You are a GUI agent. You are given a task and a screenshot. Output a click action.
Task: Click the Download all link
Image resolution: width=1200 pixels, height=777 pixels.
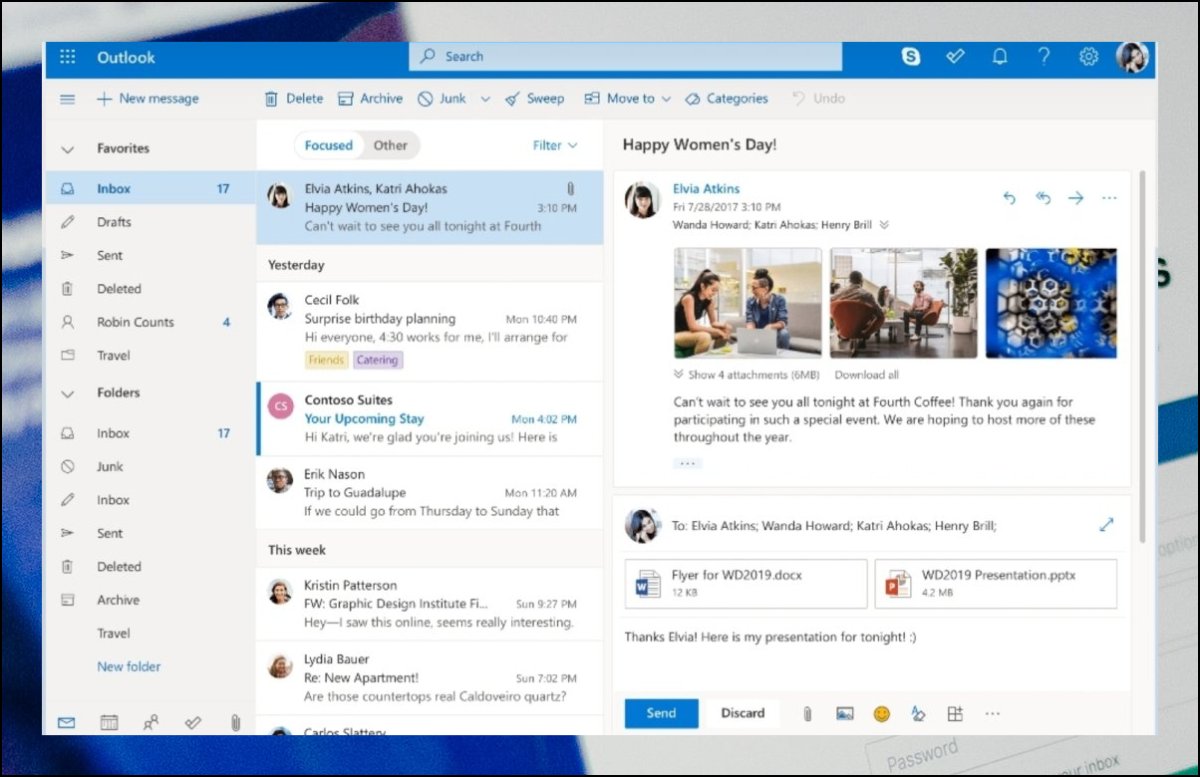[x=866, y=375]
